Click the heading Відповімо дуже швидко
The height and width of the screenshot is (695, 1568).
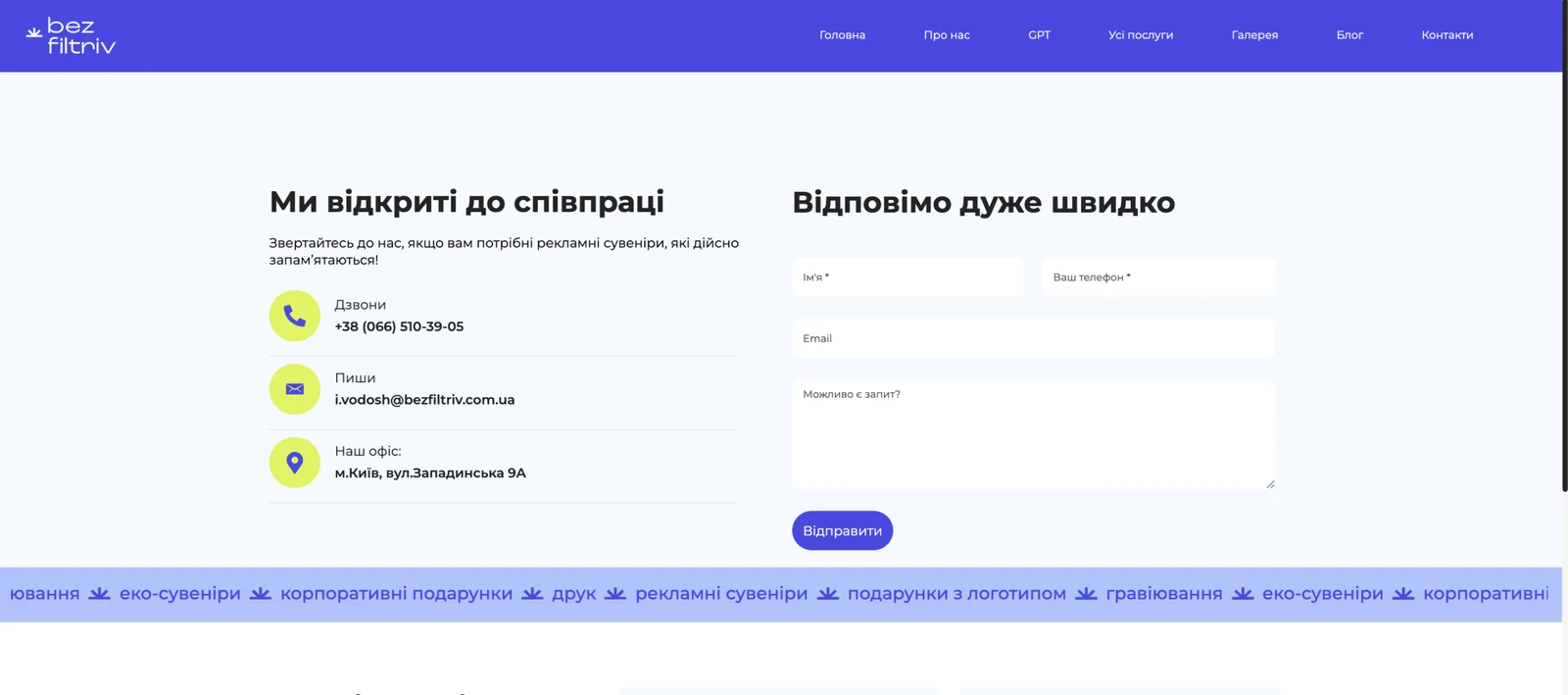point(984,203)
